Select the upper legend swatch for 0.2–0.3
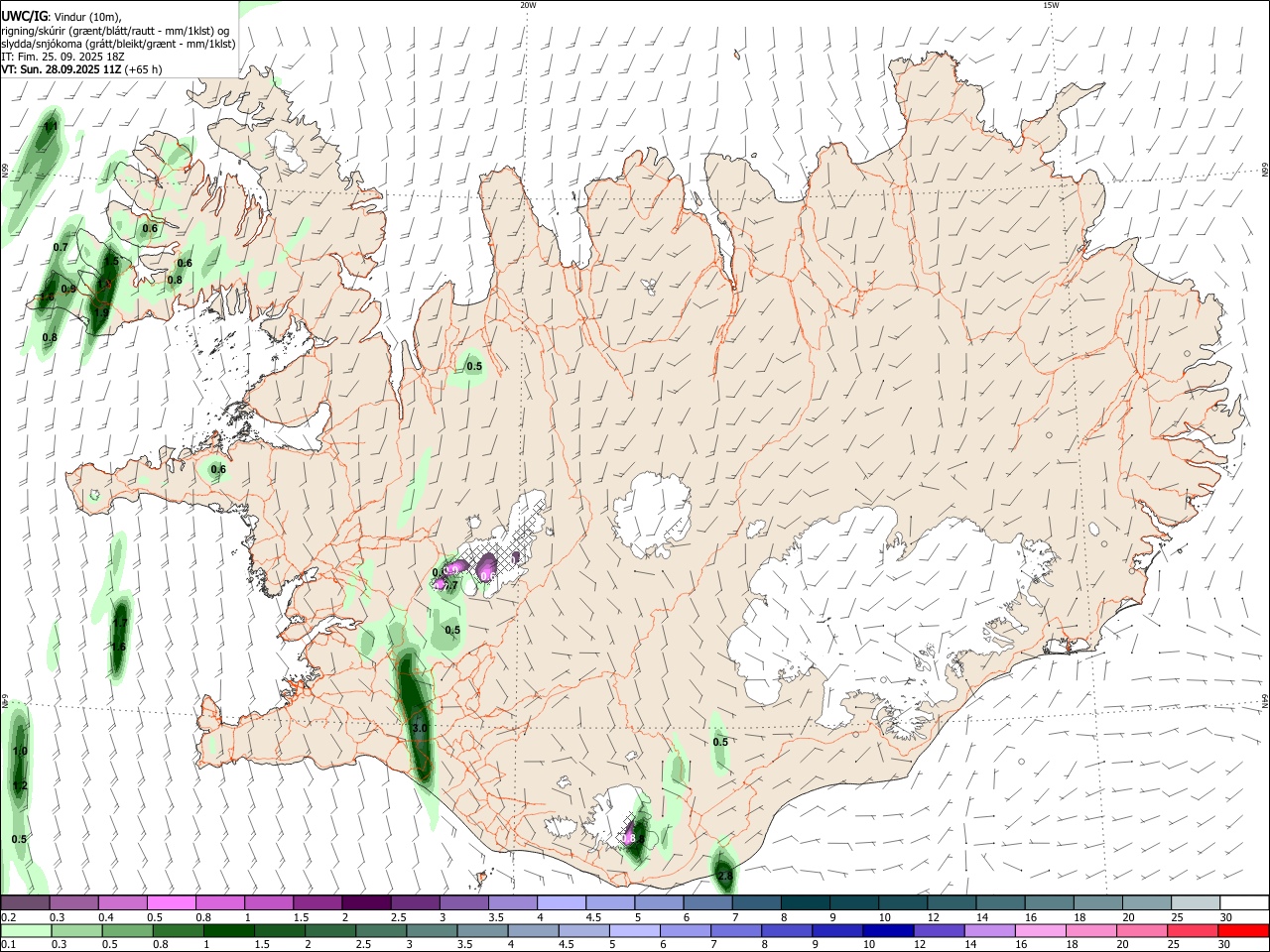 [x=25, y=902]
